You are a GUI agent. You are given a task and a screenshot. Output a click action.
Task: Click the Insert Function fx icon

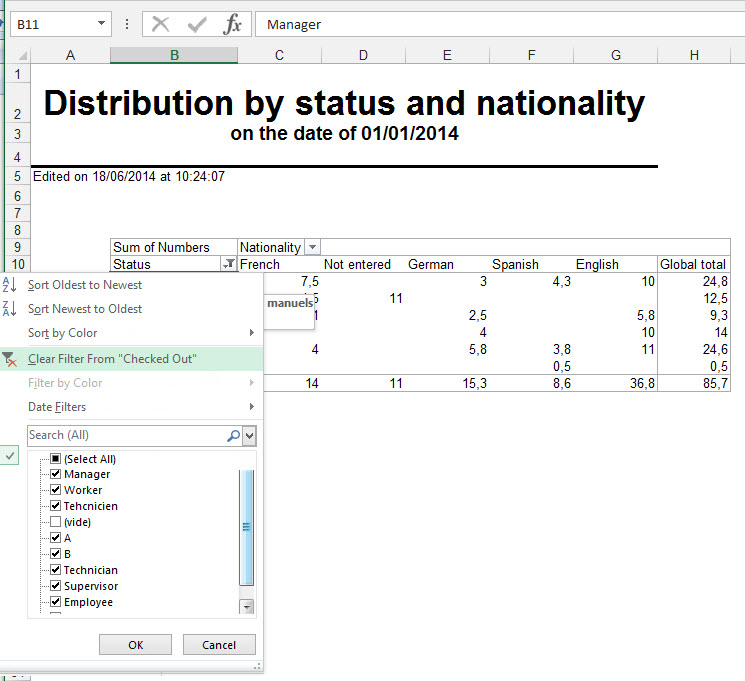click(x=232, y=25)
